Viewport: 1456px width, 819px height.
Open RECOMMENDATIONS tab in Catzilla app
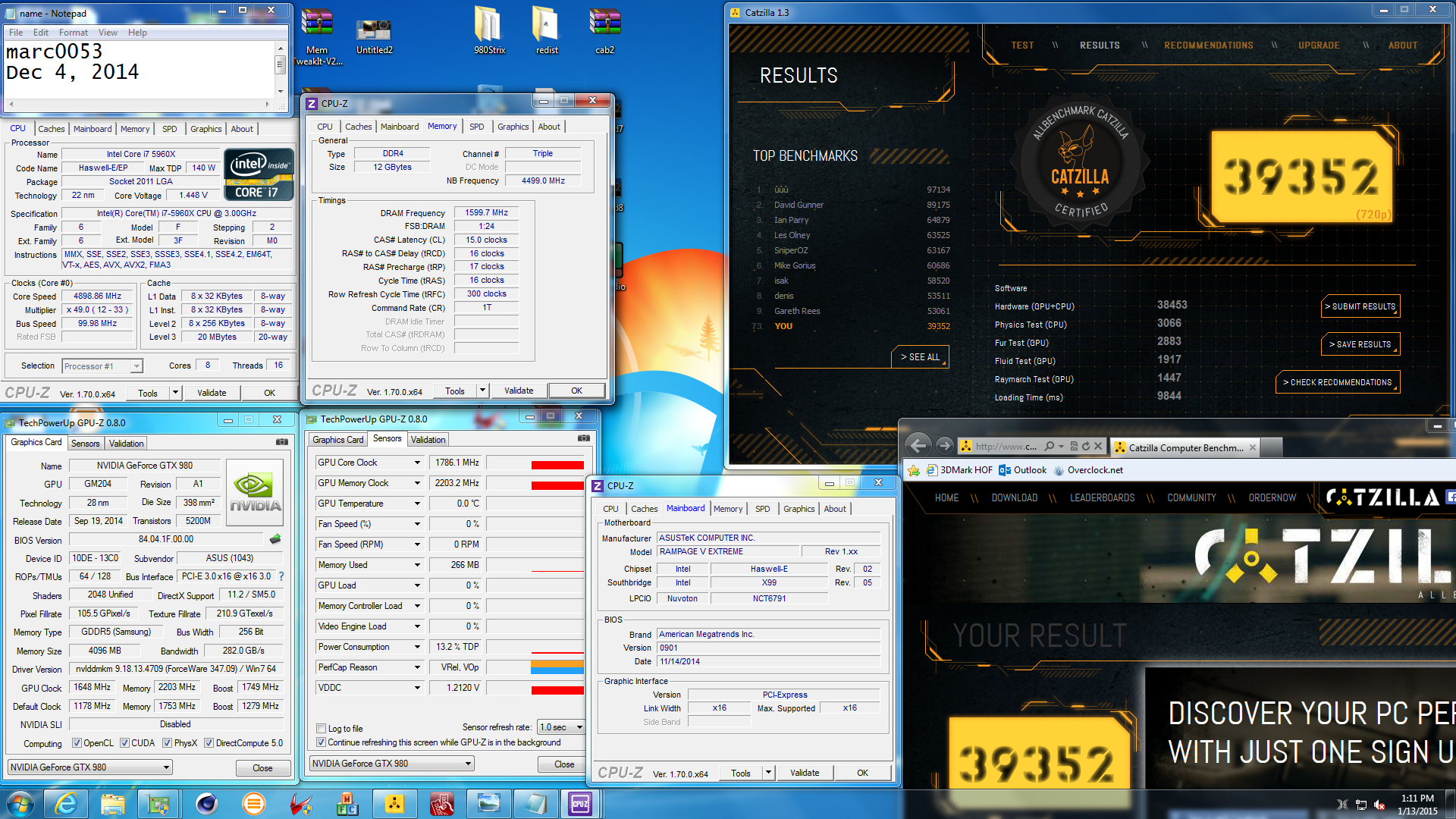1208,45
